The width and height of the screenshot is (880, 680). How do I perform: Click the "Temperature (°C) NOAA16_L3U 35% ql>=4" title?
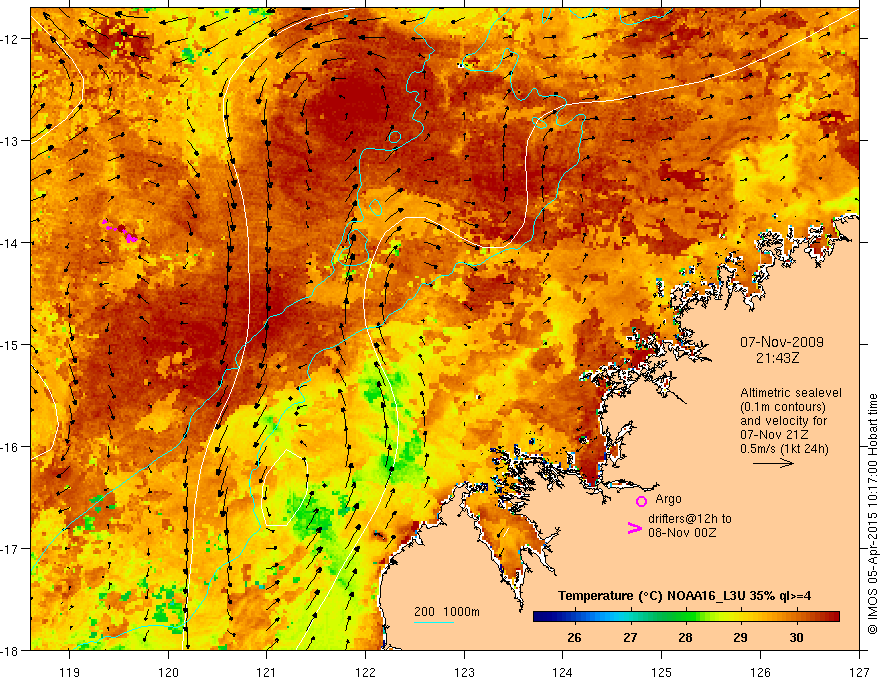tap(684, 595)
